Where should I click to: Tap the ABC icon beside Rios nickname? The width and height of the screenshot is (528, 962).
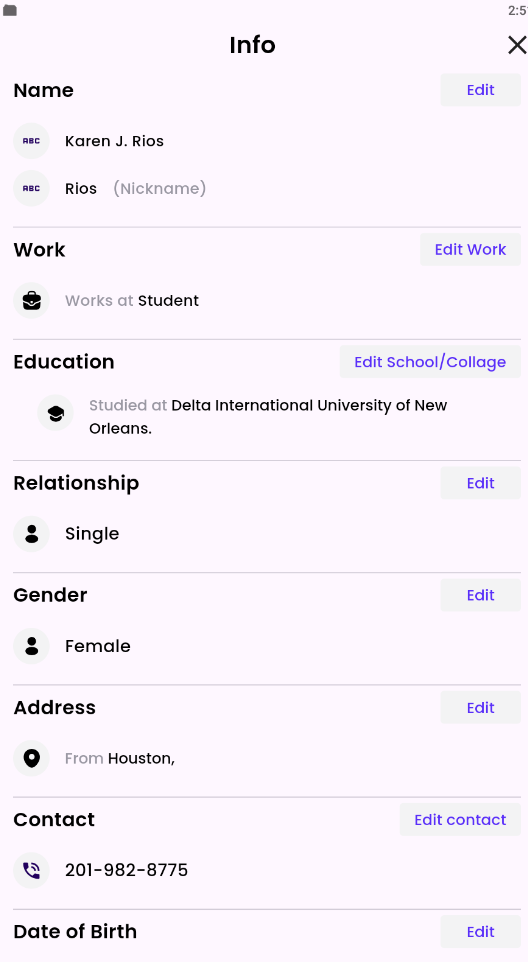click(31, 188)
